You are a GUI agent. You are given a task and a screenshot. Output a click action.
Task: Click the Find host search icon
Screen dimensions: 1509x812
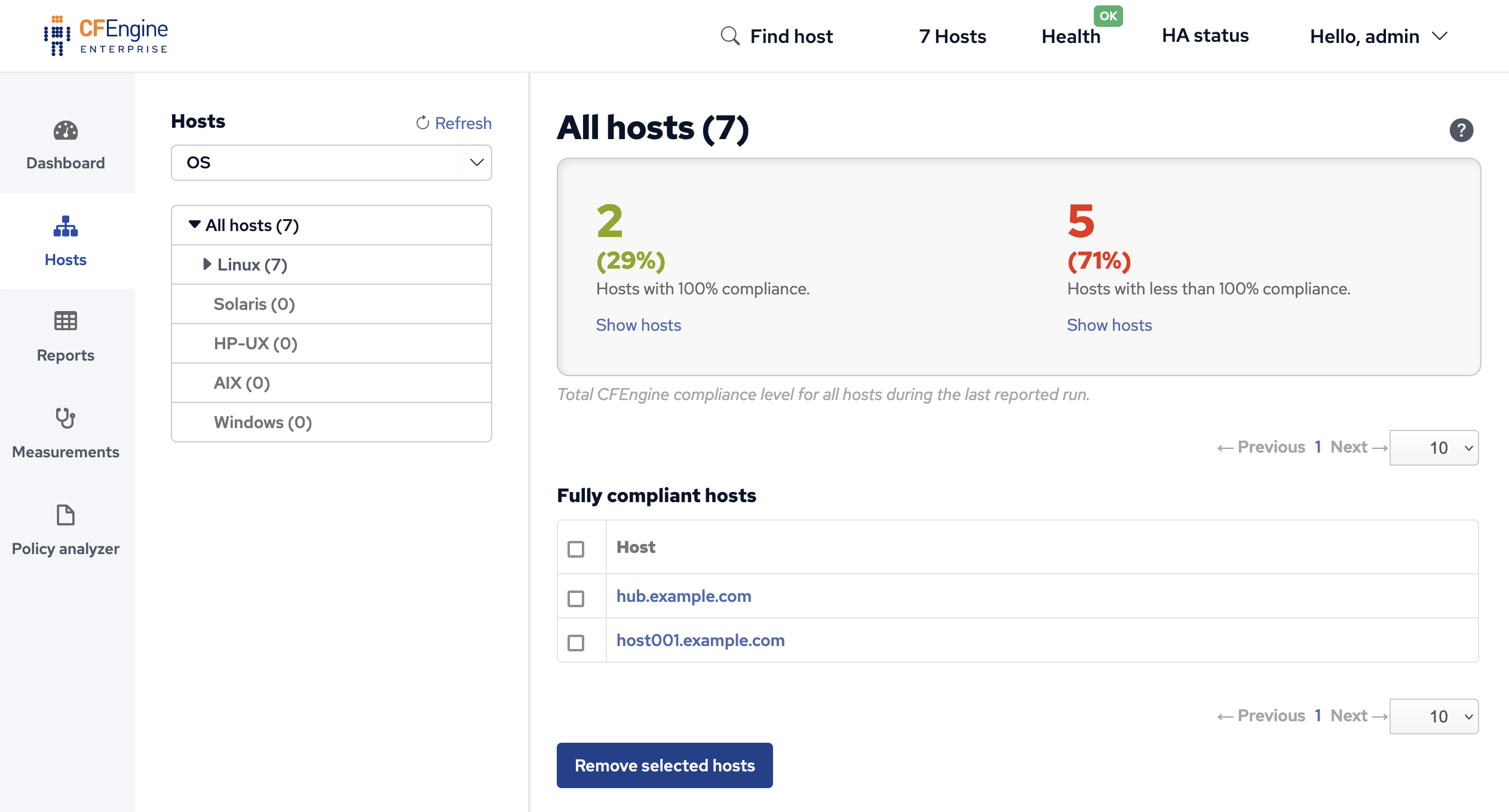(729, 35)
